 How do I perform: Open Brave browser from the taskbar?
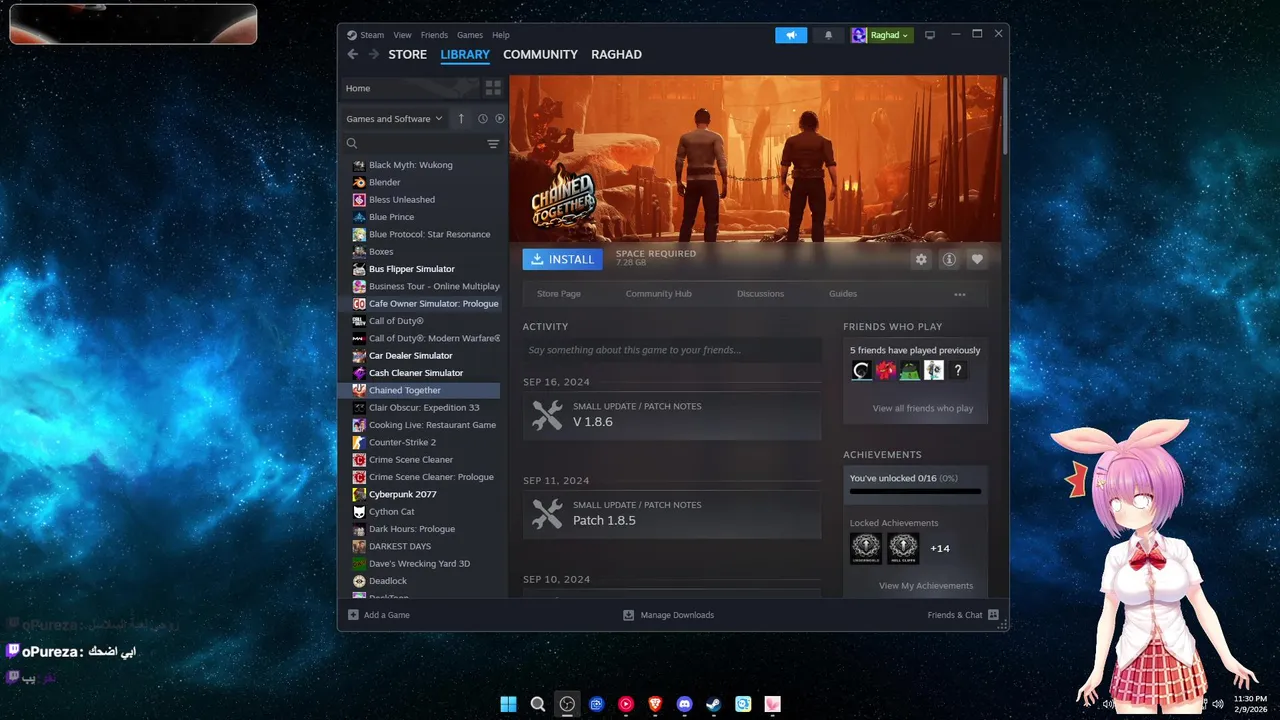tap(655, 704)
